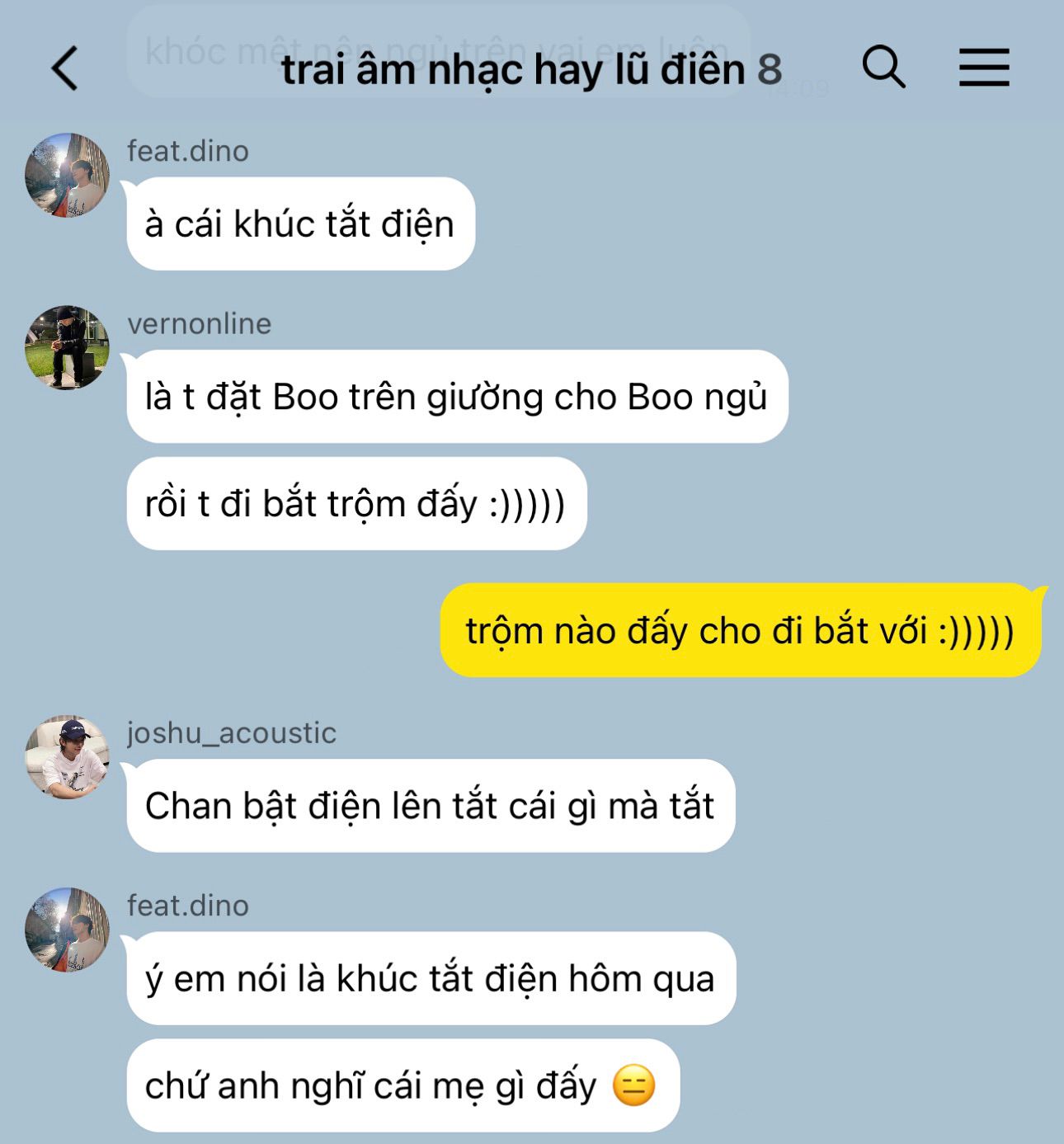Viewport: 1064px width, 1144px height.
Task: Tap the yellow sent message bubble
Action: click(x=741, y=630)
